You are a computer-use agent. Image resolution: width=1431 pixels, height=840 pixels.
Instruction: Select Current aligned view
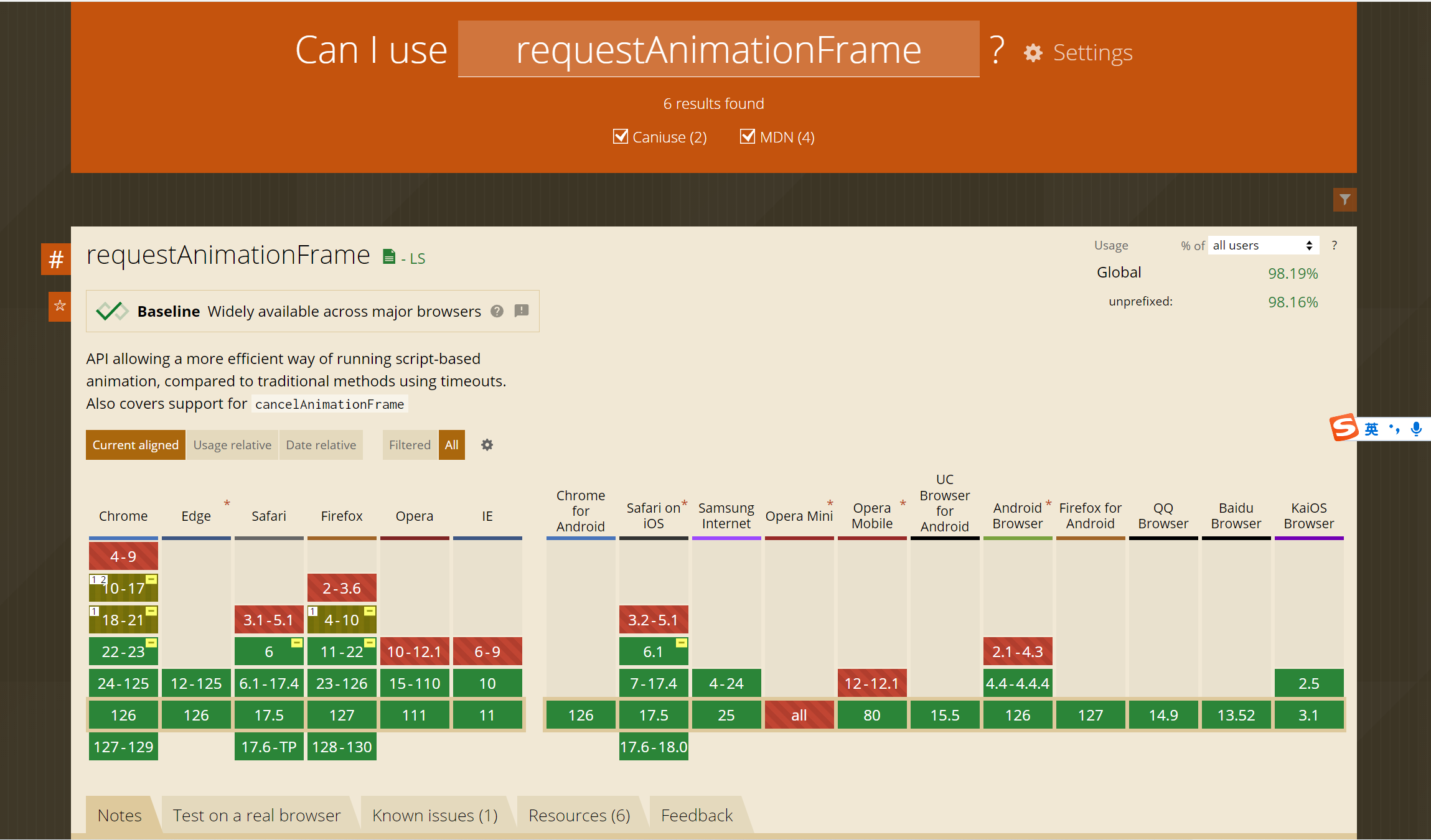pyautogui.click(x=136, y=445)
